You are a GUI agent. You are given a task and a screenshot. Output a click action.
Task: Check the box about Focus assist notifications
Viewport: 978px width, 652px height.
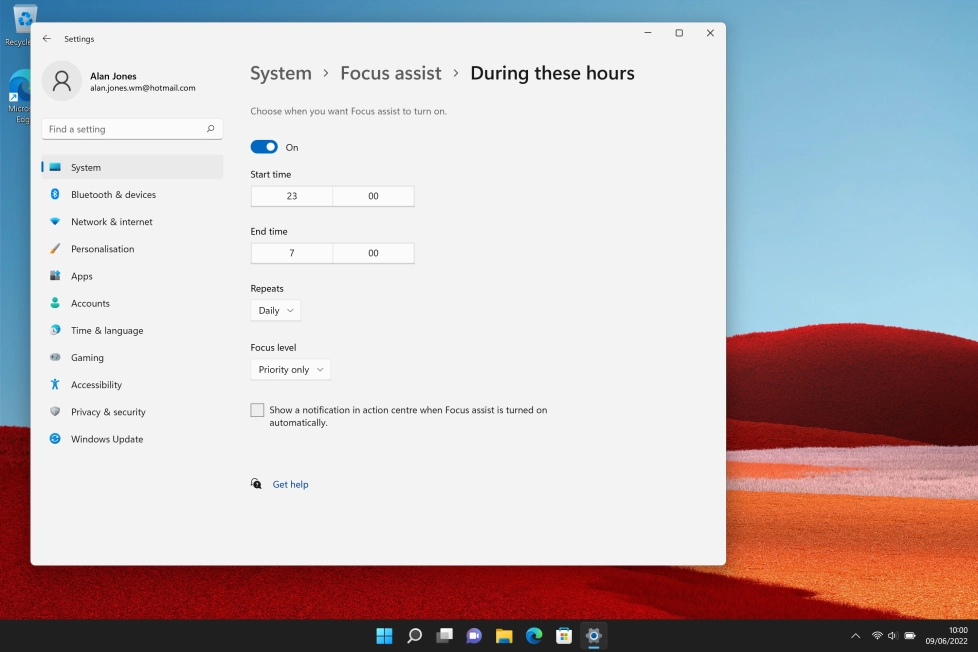click(257, 410)
